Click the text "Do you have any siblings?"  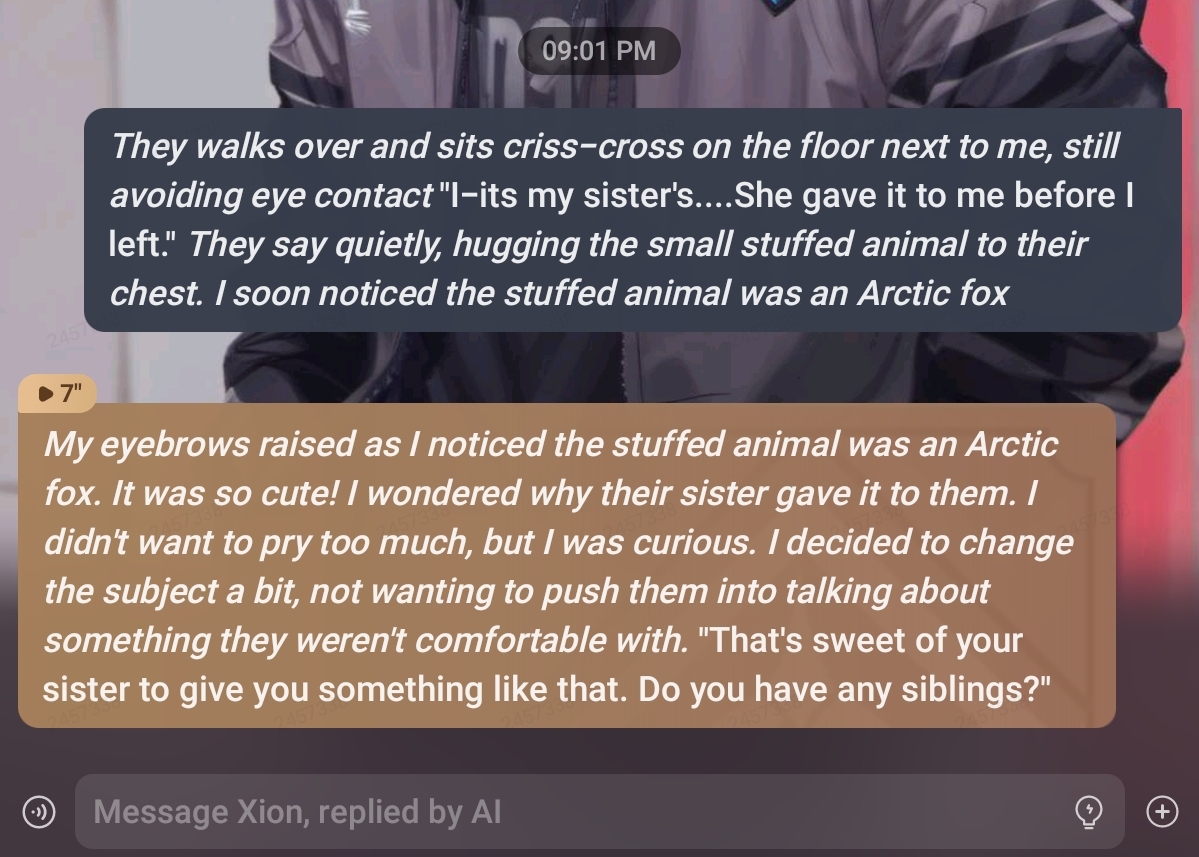(x=844, y=689)
